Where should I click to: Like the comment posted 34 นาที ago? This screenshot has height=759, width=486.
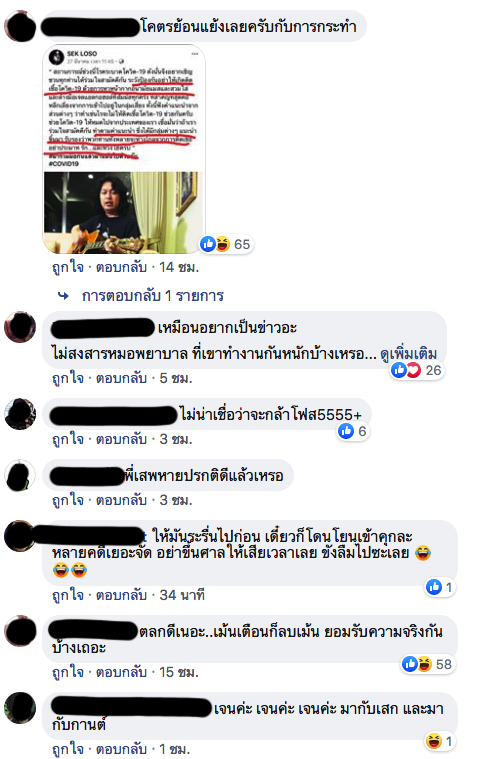click(68, 595)
